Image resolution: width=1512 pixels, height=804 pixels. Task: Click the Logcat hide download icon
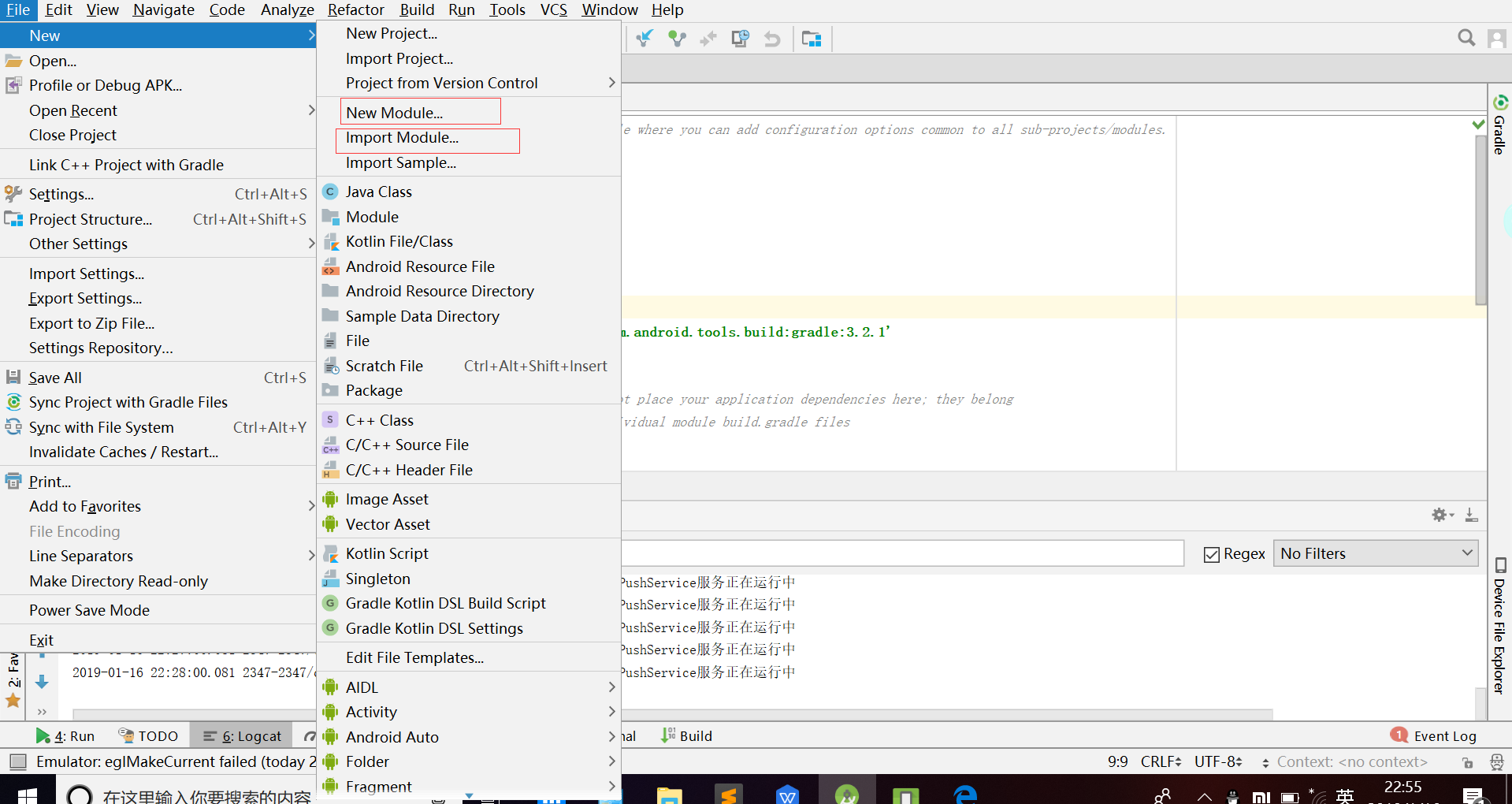(x=1471, y=515)
